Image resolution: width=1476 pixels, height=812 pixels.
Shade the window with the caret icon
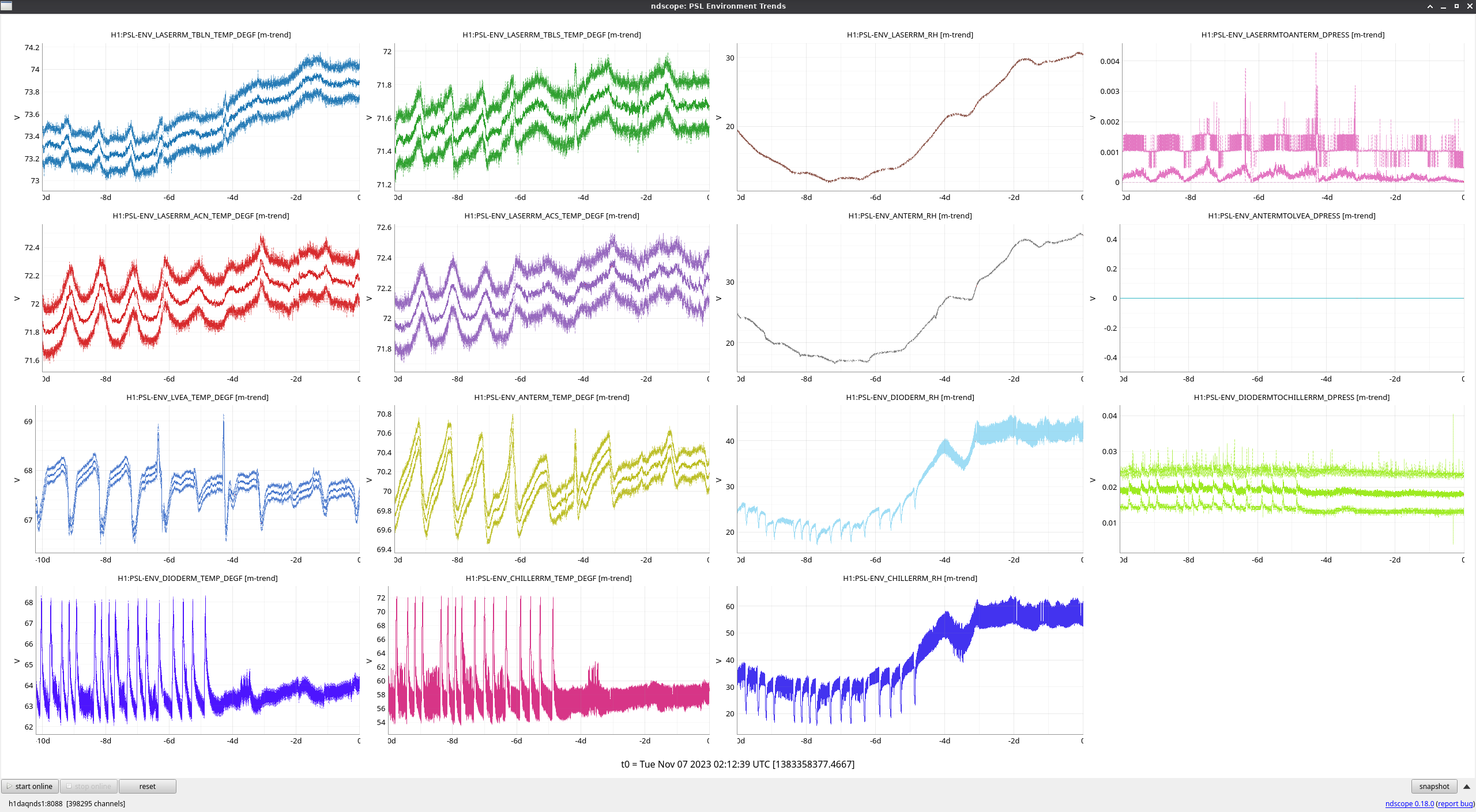(x=1430, y=6)
